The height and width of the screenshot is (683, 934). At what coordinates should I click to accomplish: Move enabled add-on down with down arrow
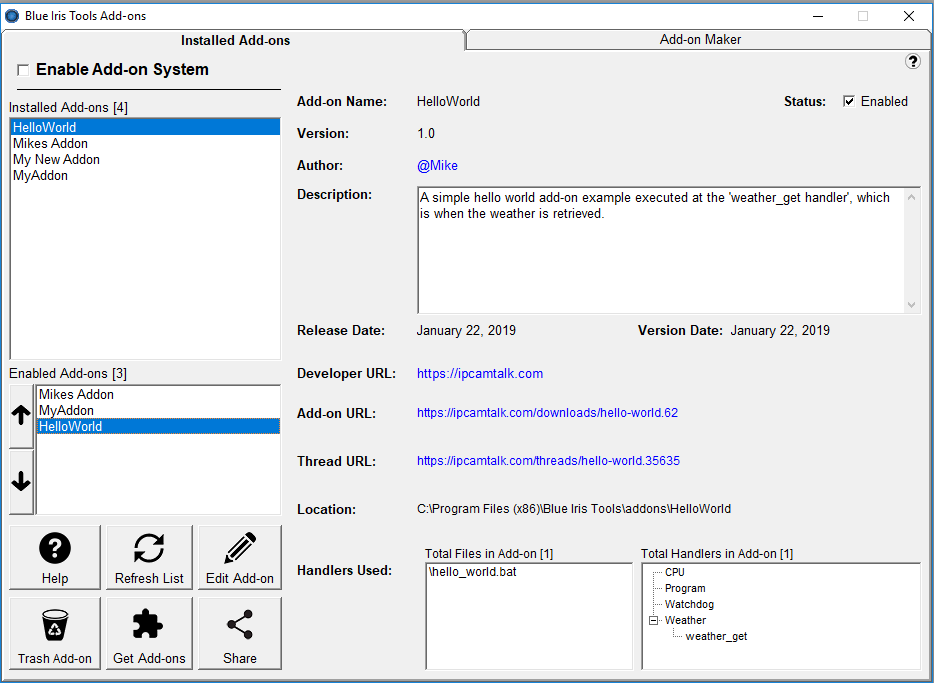(x=21, y=482)
